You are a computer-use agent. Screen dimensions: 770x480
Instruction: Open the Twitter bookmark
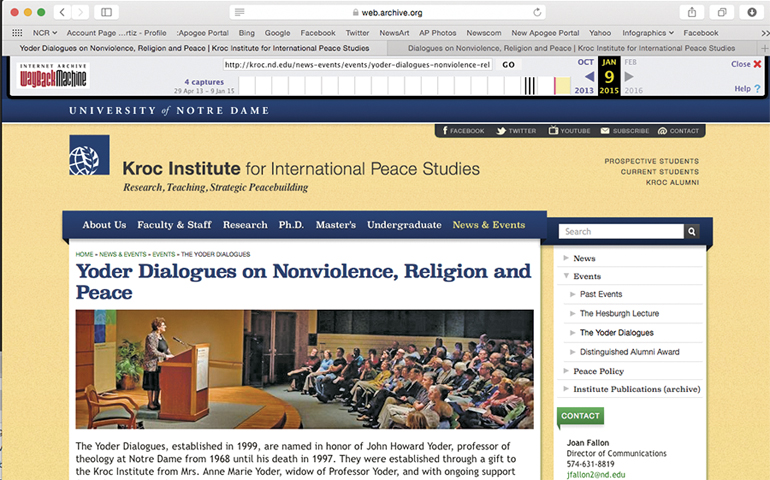coord(357,33)
